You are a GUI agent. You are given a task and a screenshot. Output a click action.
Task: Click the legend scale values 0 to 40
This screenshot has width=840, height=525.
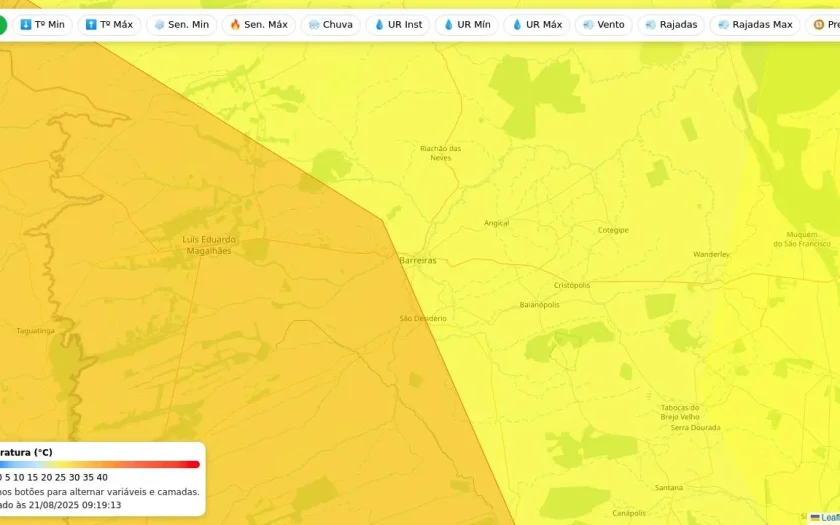[54, 477]
